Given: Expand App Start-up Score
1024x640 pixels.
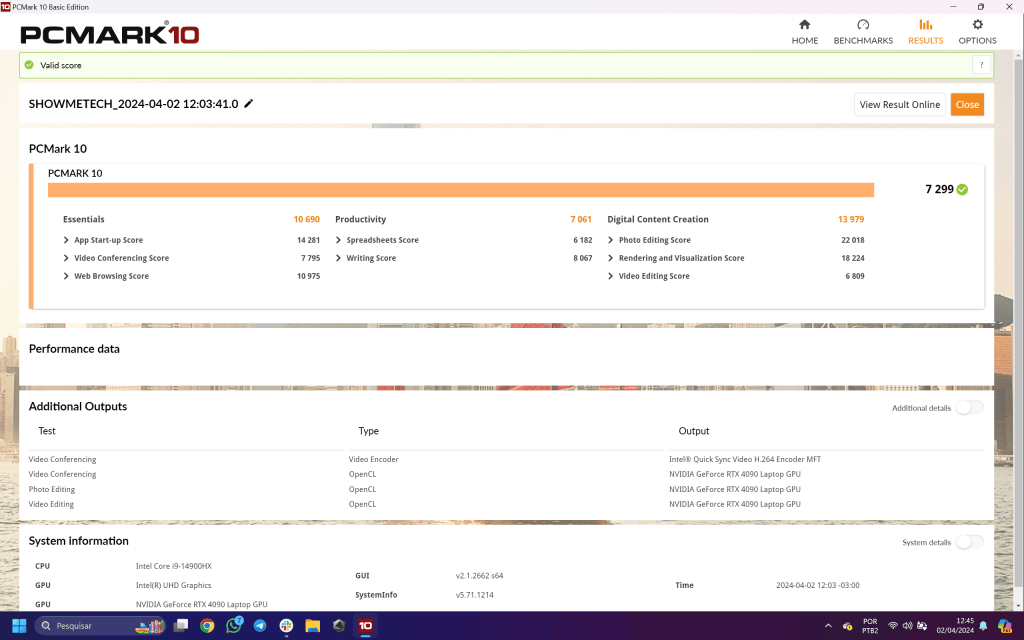Looking at the screenshot, I should [x=66, y=240].
